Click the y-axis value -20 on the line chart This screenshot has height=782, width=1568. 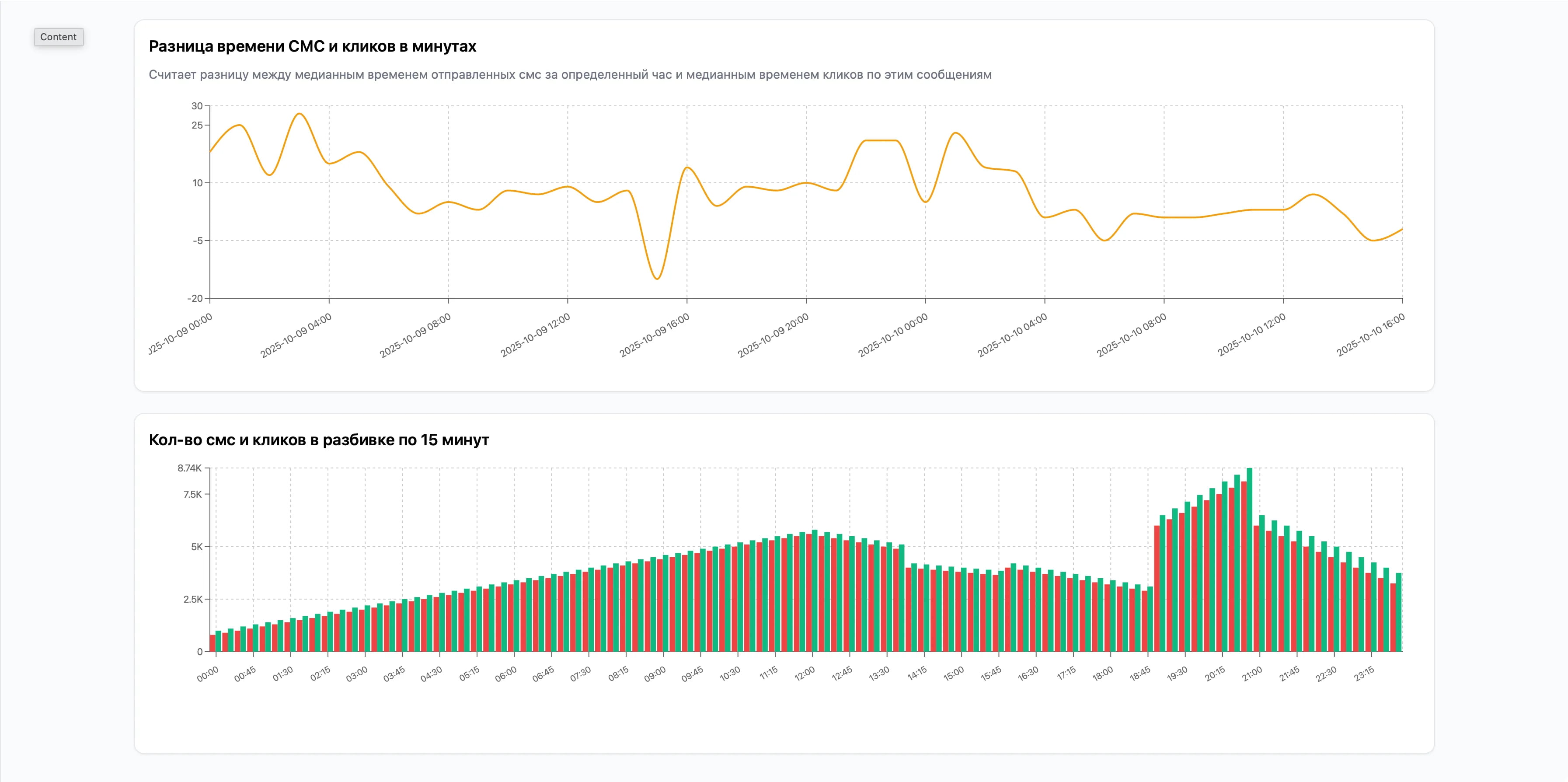pyautogui.click(x=195, y=298)
